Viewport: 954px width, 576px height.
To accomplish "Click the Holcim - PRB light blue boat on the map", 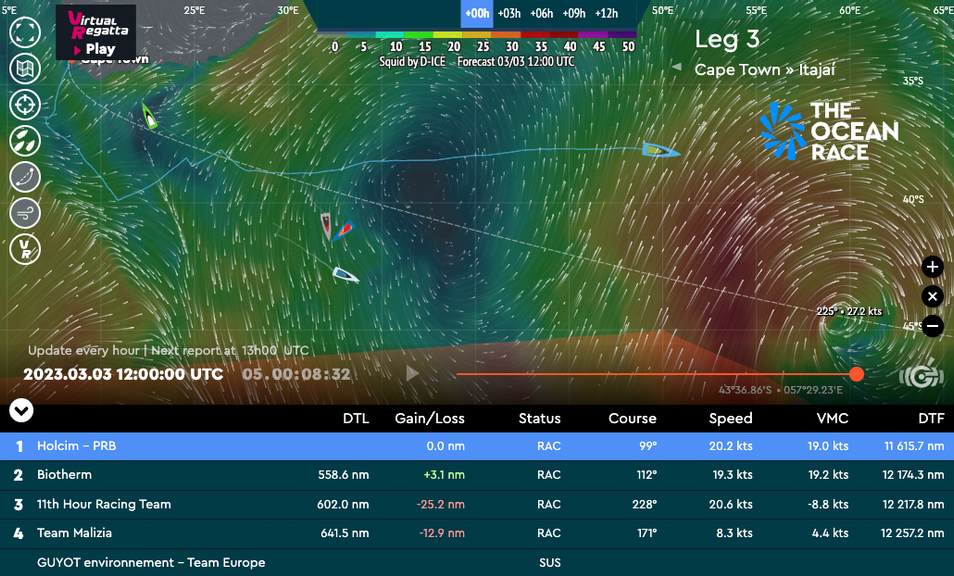I will tap(660, 150).
